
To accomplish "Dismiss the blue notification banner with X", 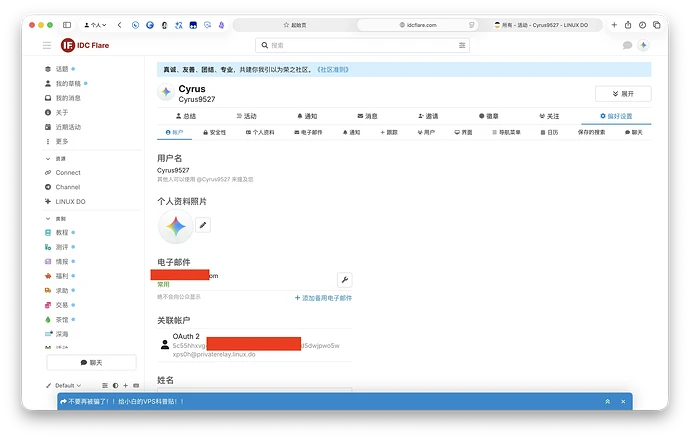I will click(623, 401).
